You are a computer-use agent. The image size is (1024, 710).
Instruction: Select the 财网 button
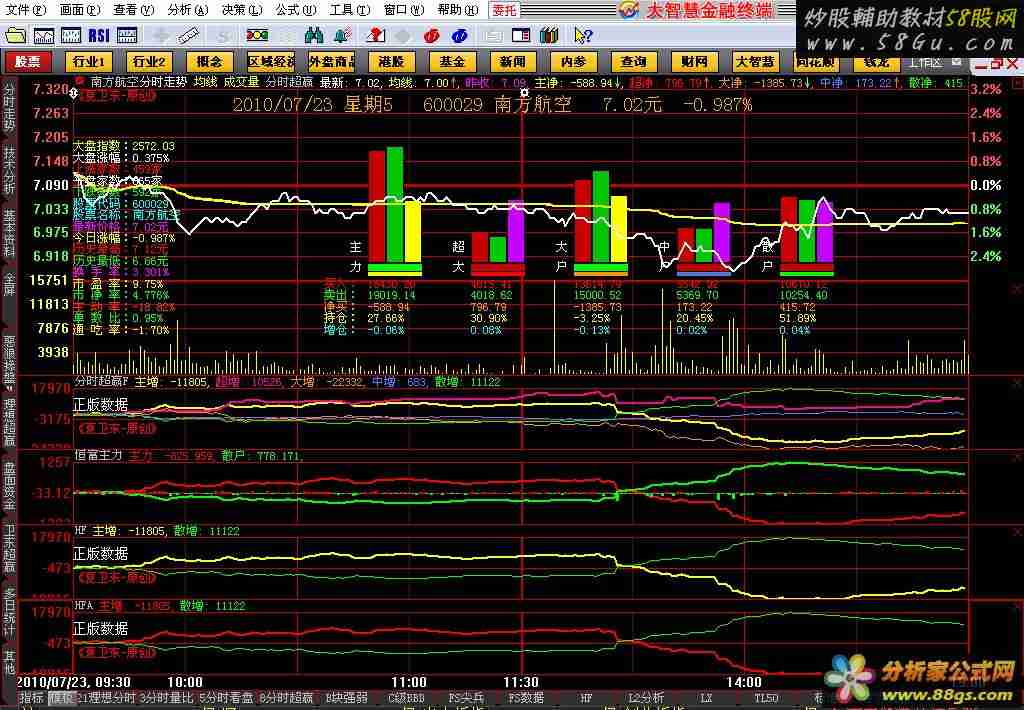694,61
